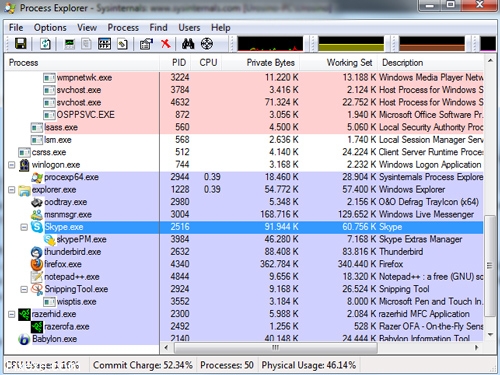Select the wisptis.exe row
The width and height of the screenshot is (500, 375).
(244, 302)
